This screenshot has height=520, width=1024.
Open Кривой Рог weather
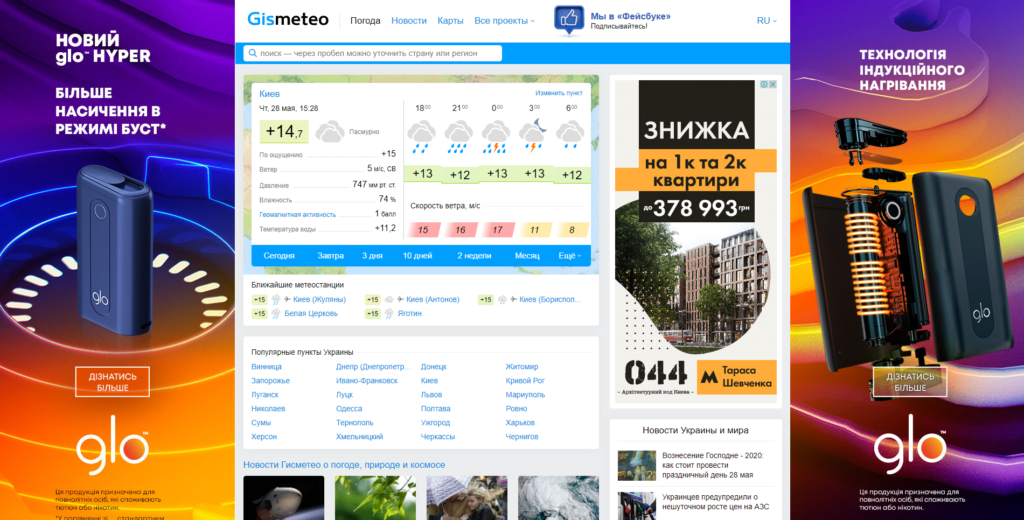coord(525,380)
